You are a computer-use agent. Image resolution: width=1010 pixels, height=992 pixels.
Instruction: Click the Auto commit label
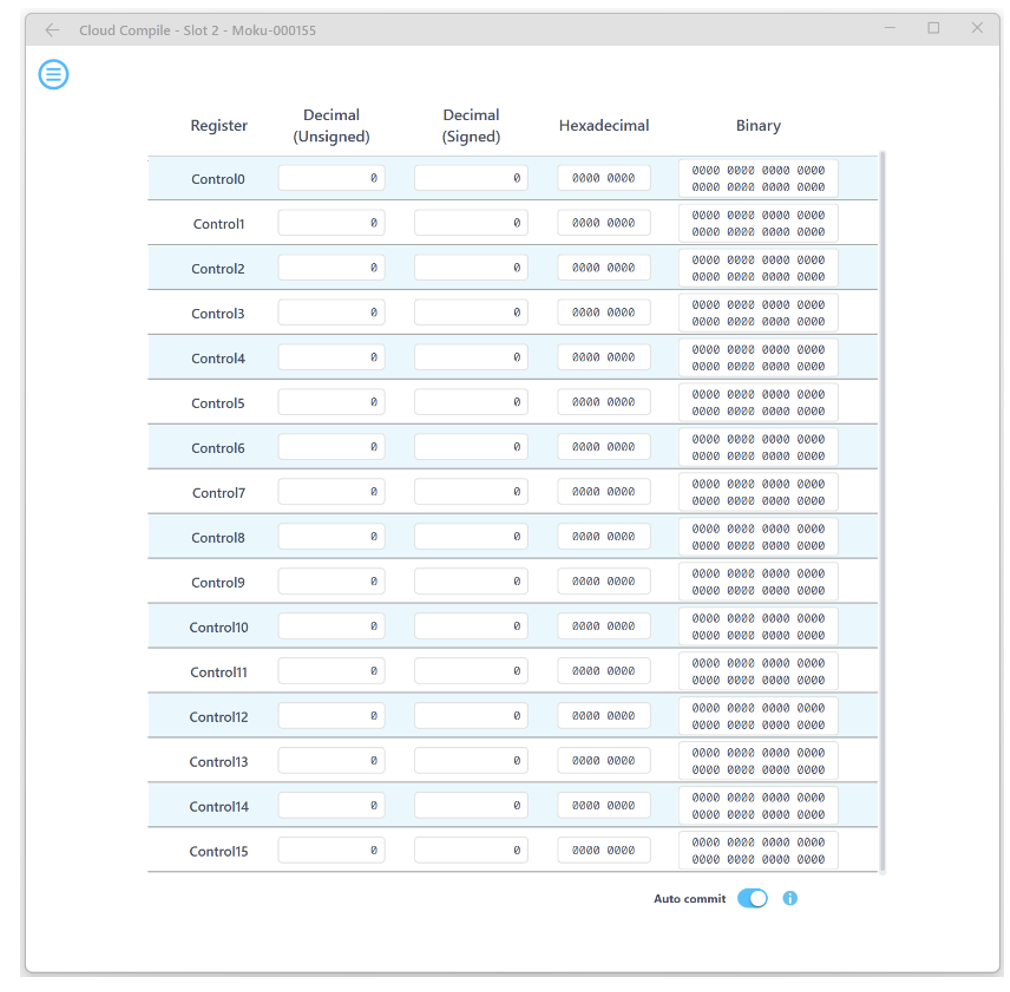(689, 899)
